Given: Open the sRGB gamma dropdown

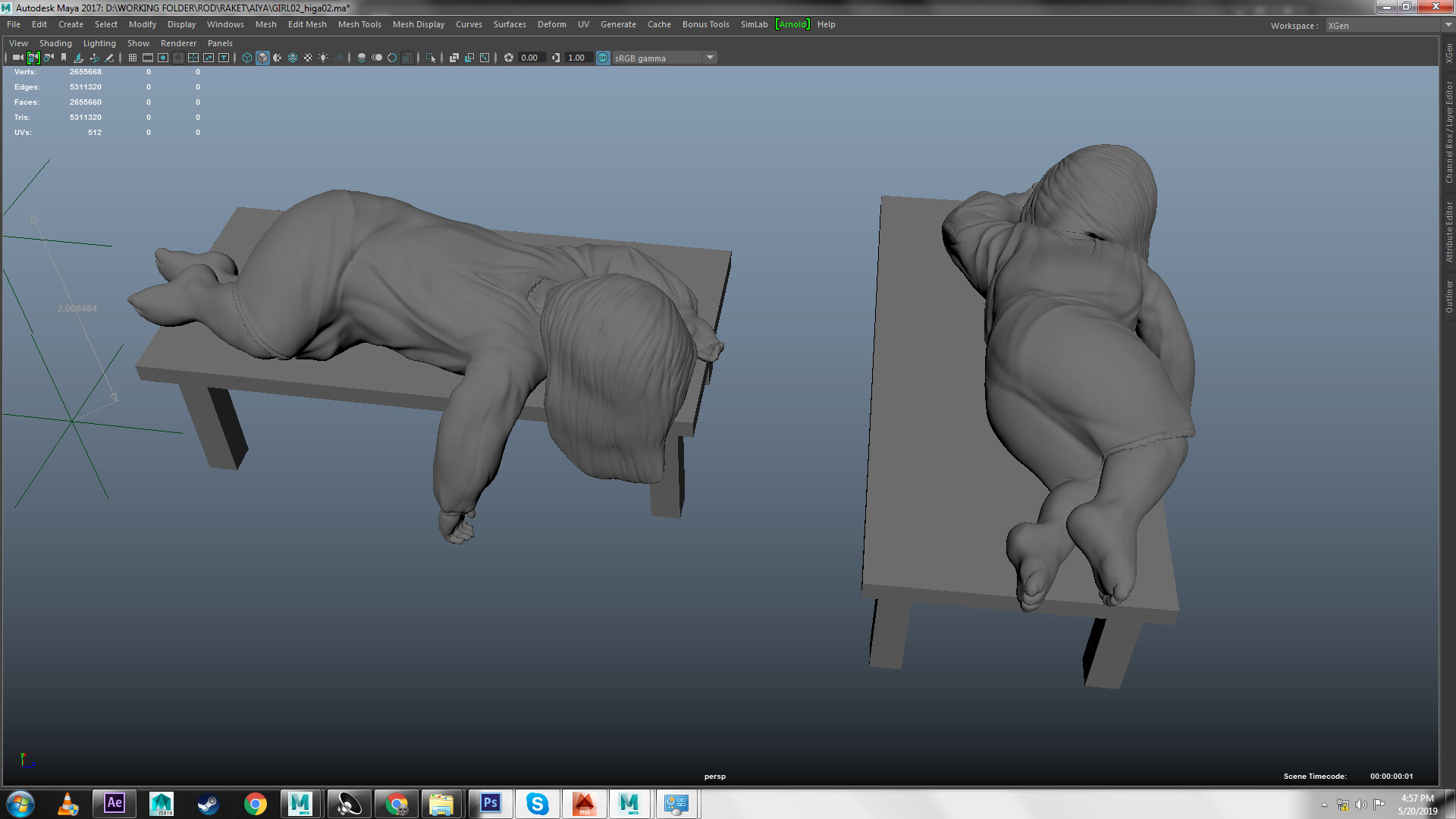Looking at the screenshot, I should click(664, 58).
